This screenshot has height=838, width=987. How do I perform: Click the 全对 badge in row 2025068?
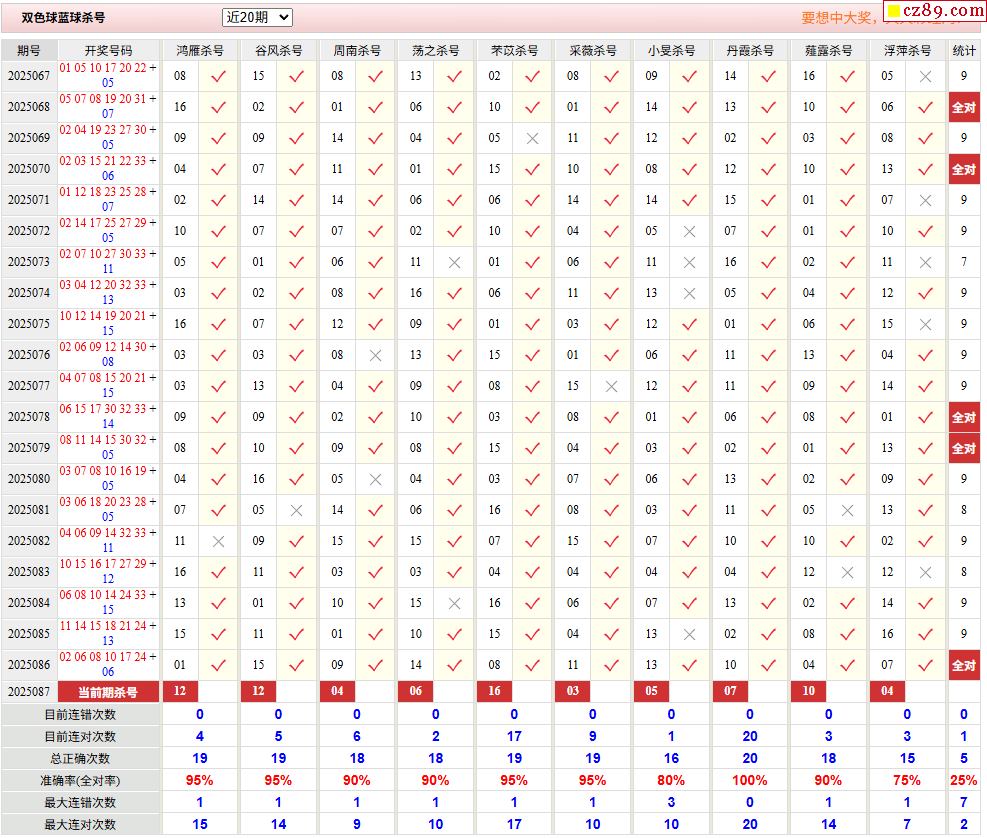point(964,107)
